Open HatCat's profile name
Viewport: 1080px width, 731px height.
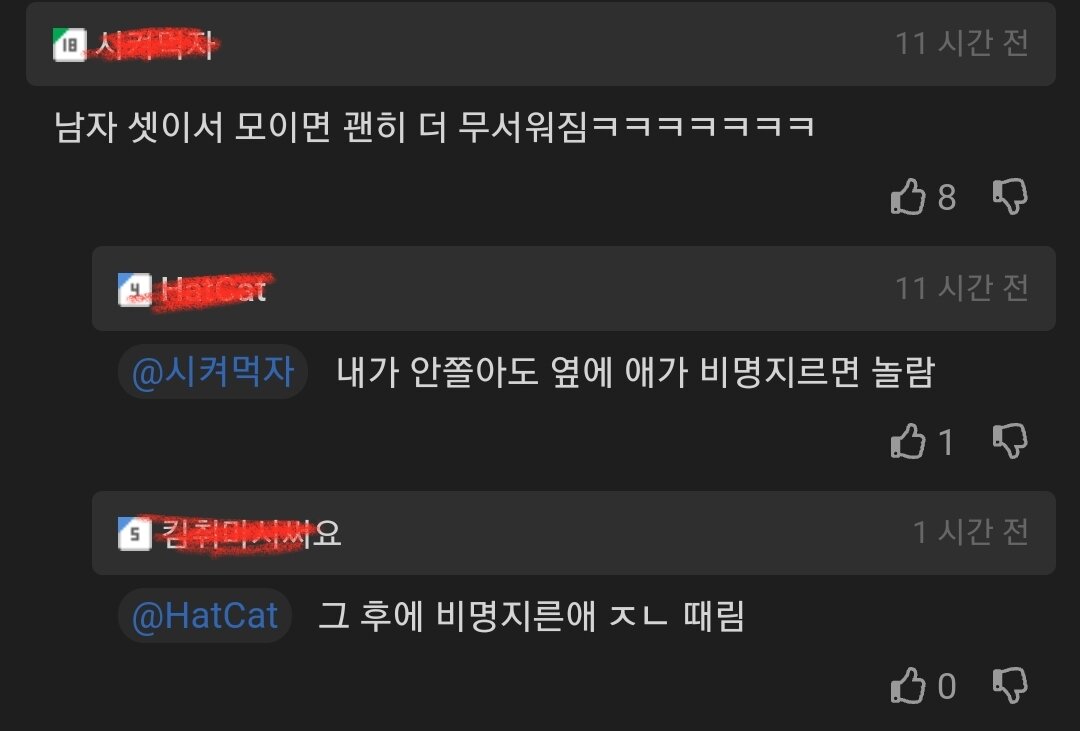point(214,290)
